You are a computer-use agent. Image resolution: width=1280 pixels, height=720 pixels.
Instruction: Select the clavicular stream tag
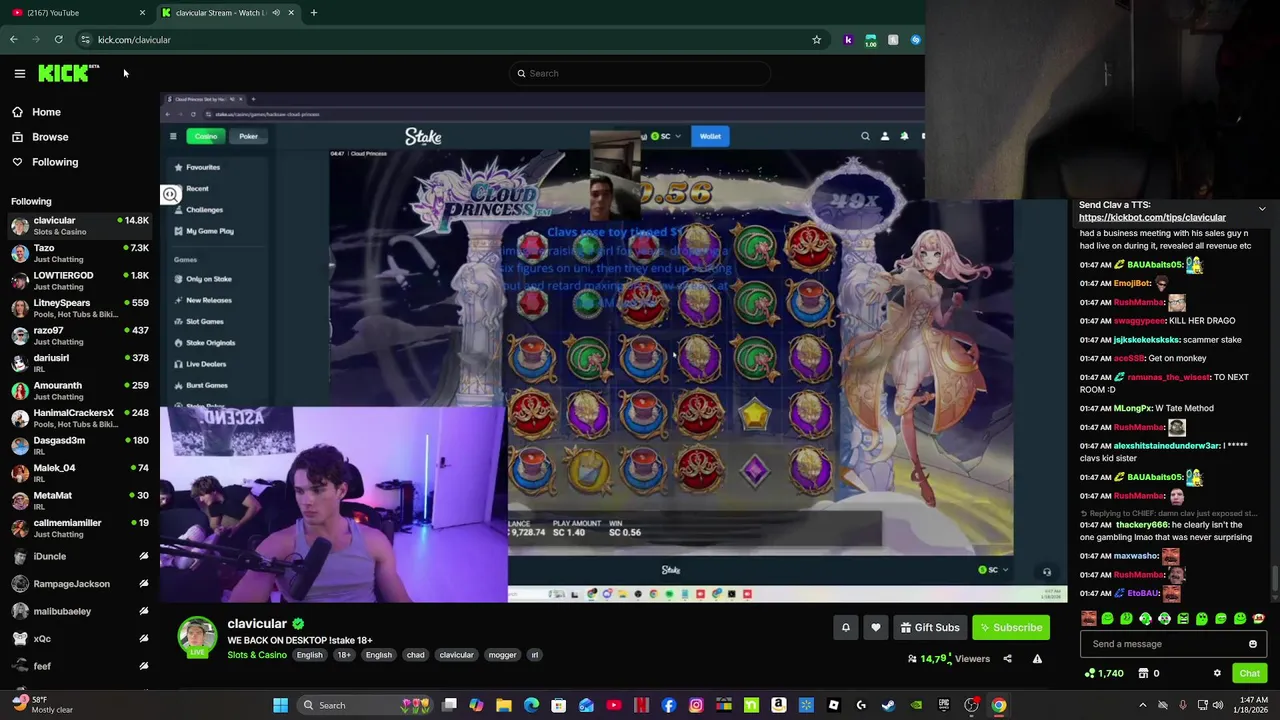[456, 655]
